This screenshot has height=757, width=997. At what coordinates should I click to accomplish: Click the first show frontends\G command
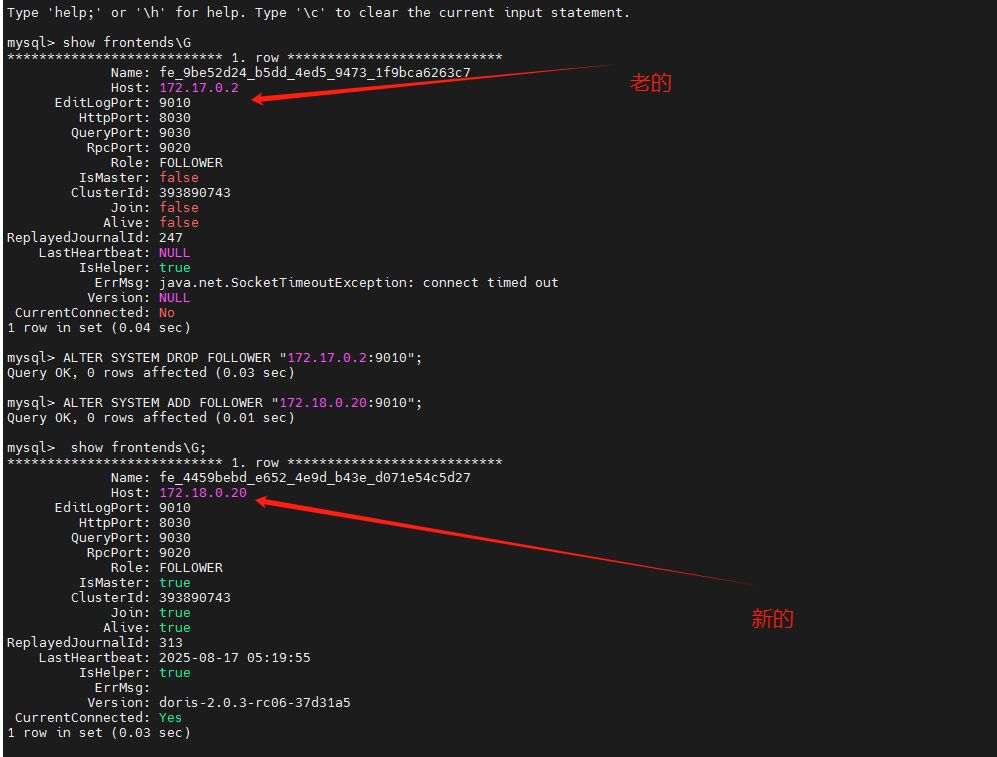(126, 43)
